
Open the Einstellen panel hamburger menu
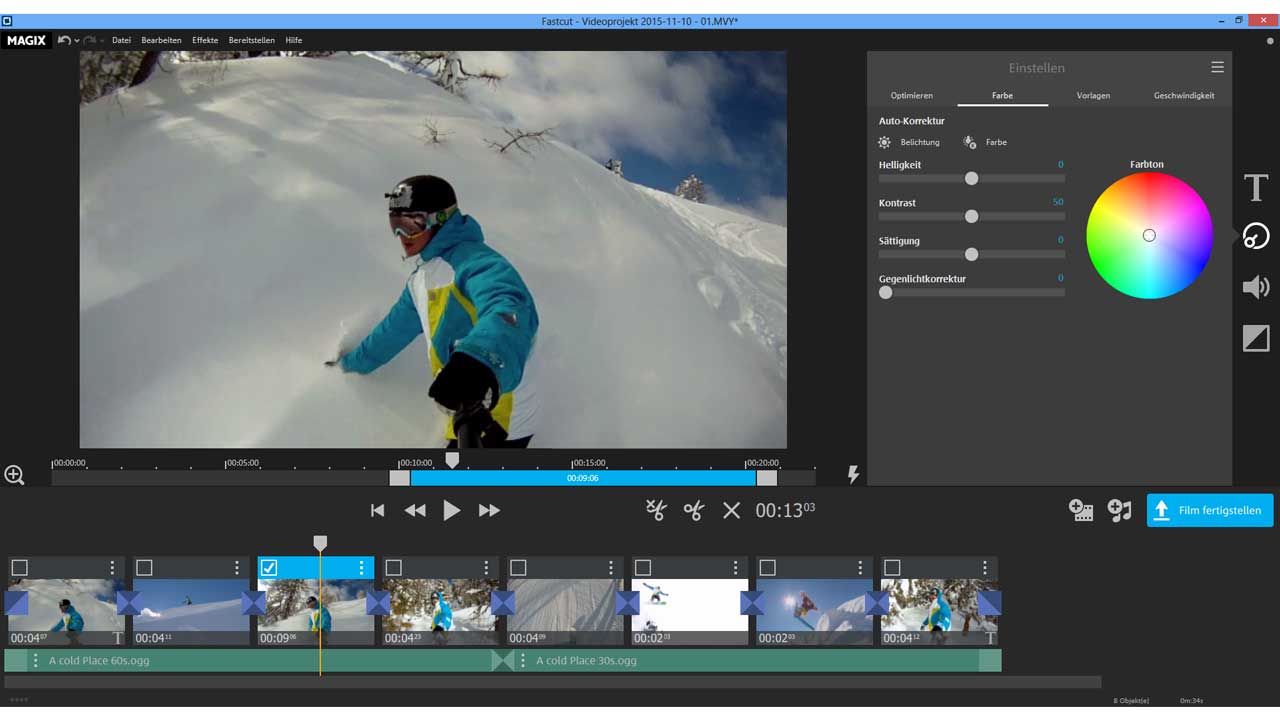pos(1217,67)
